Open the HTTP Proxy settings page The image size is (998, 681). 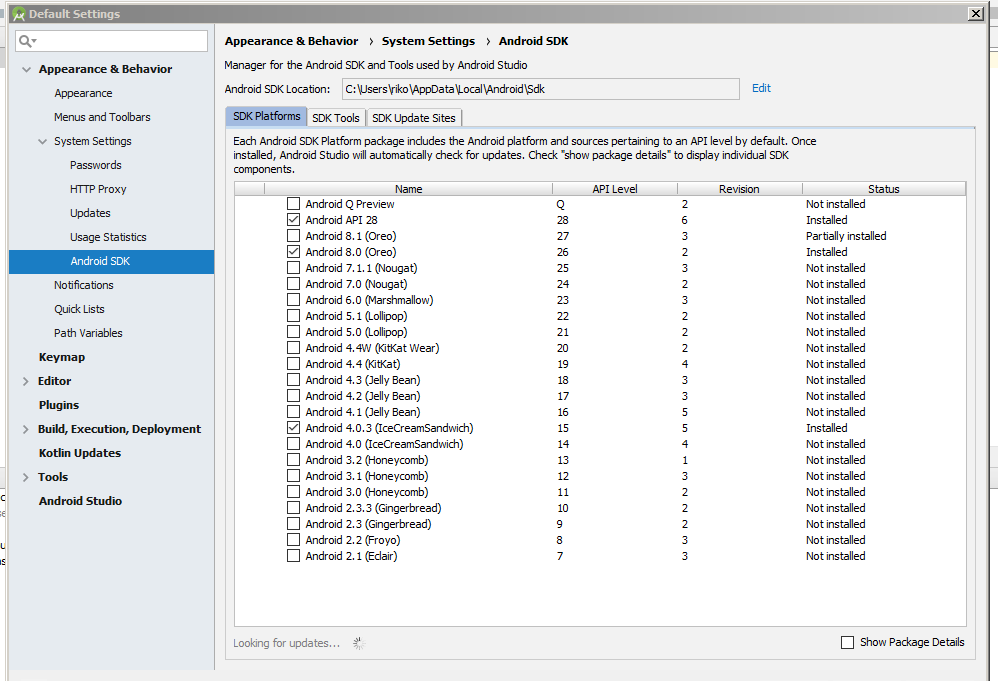(x=98, y=189)
